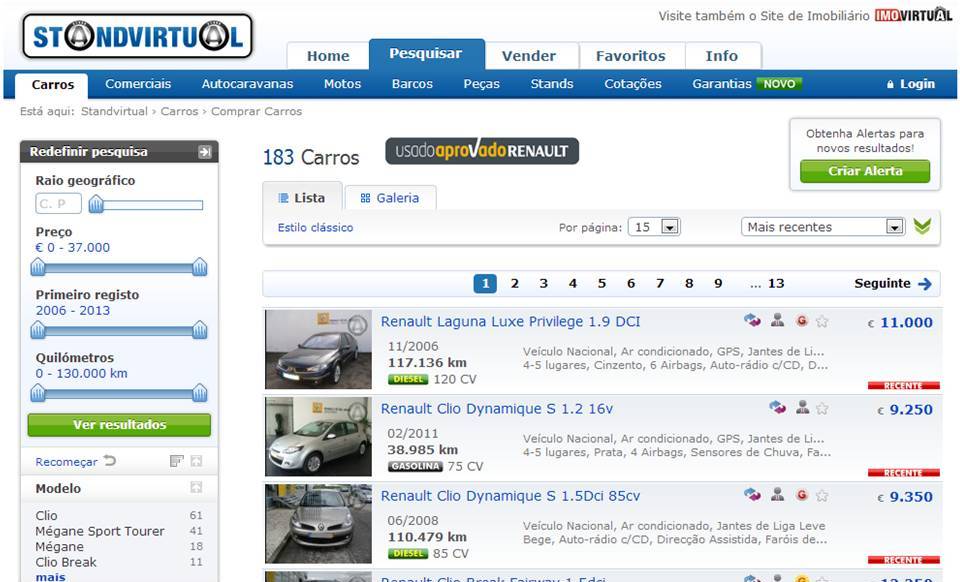The image size is (960, 582).
Task: Click the Standvirtual logo
Action: click(x=138, y=37)
